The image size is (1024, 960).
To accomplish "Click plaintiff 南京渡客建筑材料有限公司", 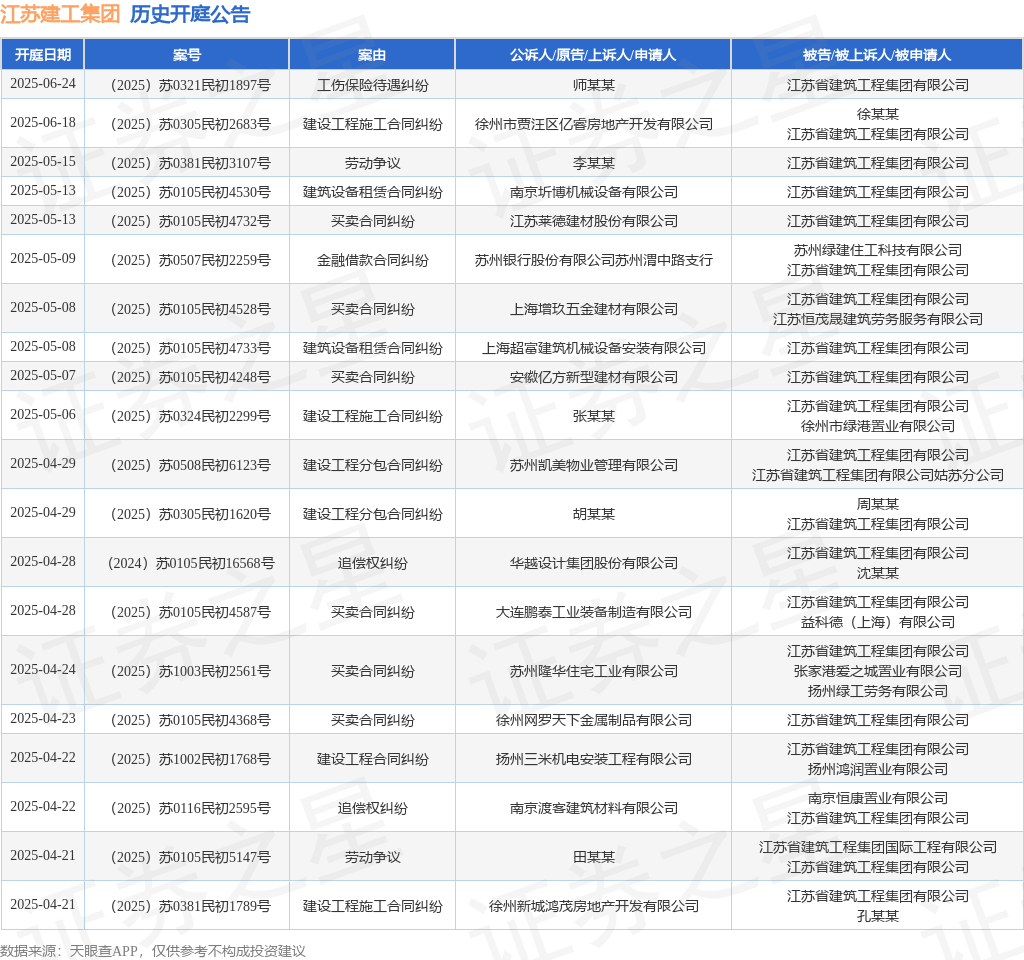I will [594, 808].
